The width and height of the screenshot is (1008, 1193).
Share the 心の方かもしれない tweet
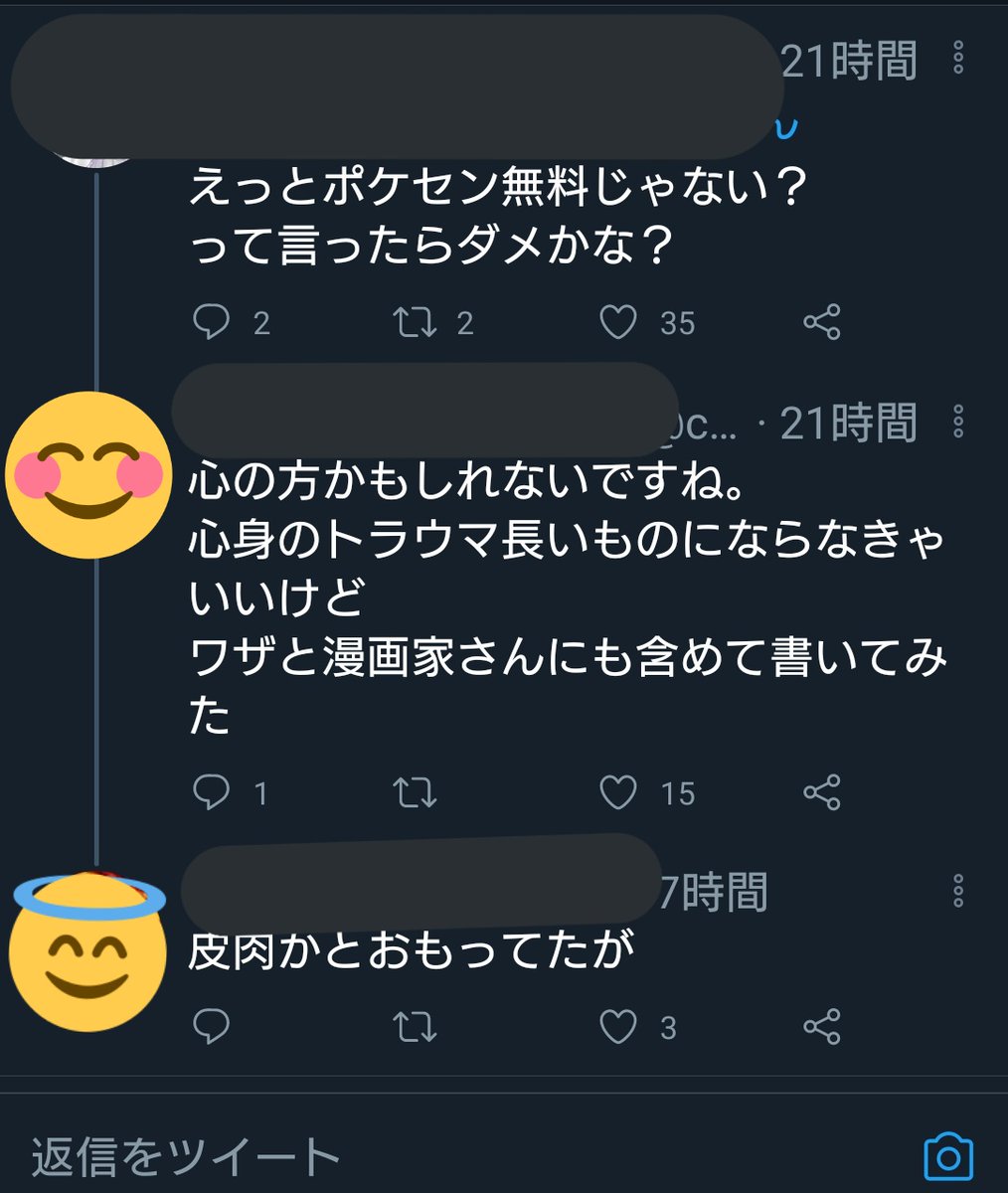coord(821,792)
